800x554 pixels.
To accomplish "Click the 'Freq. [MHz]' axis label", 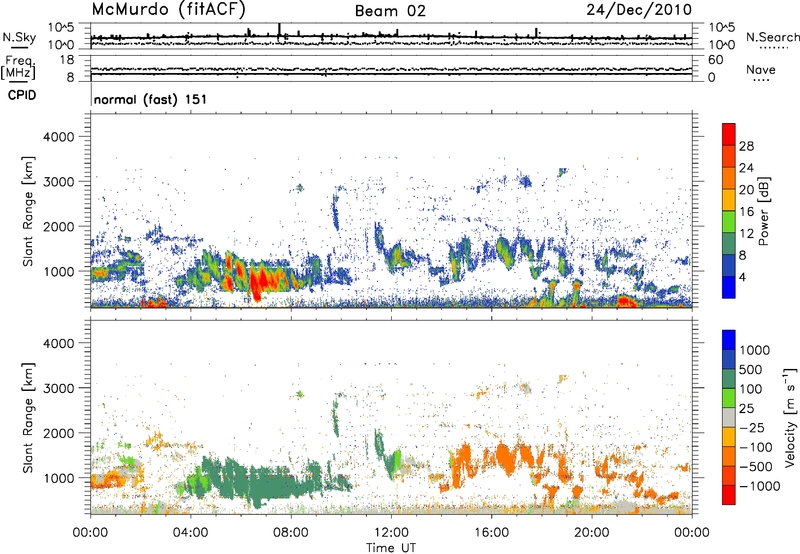I will point(18,68).
